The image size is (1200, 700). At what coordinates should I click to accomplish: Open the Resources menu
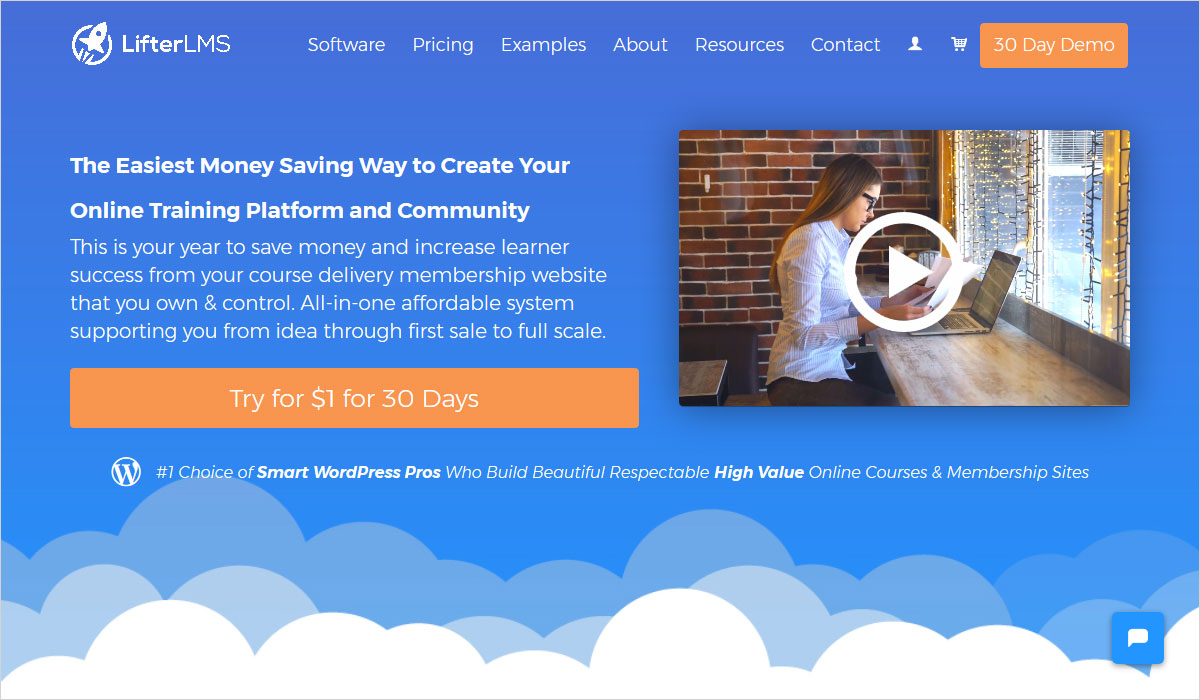[739, 45]
